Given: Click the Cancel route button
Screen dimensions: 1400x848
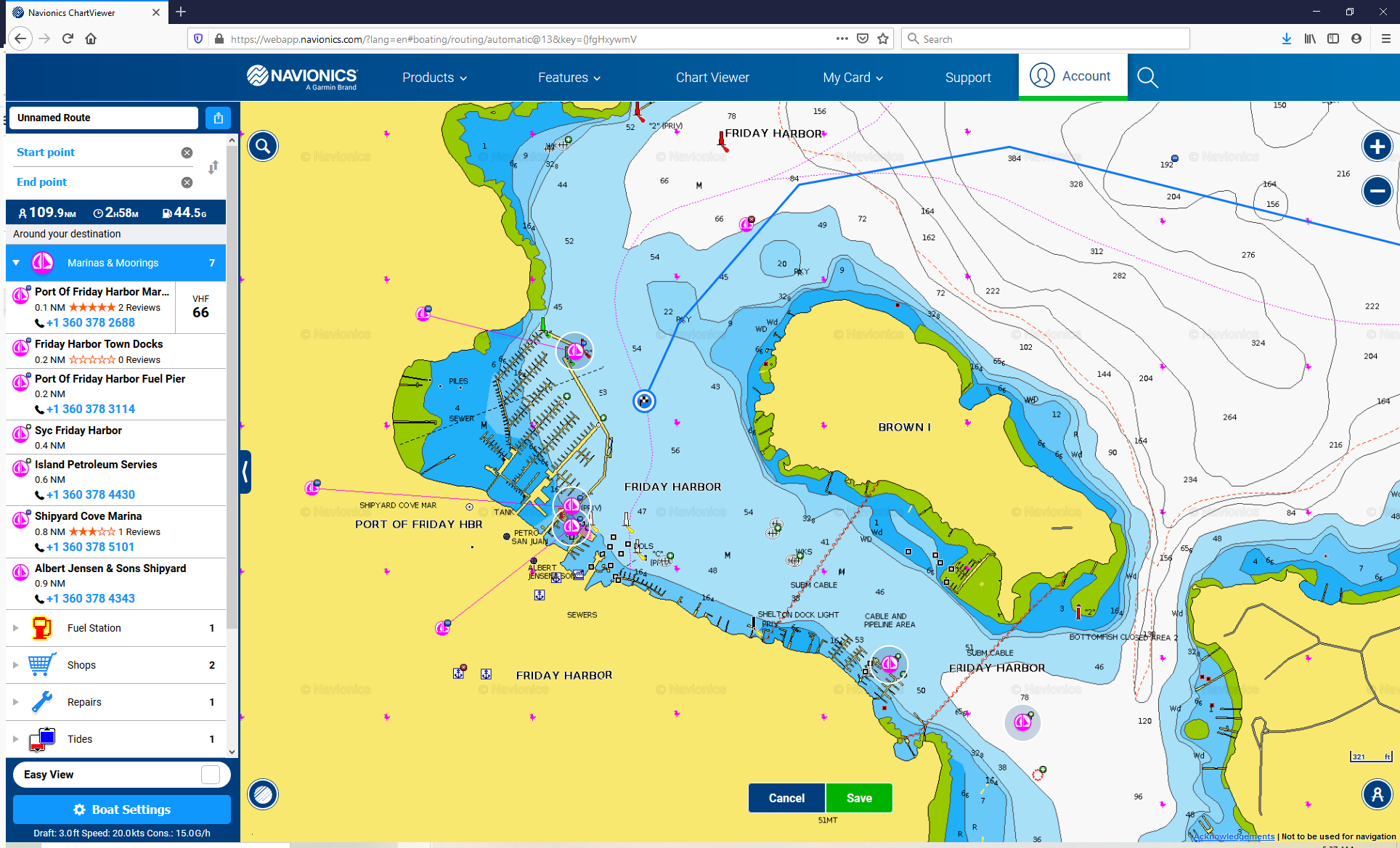Looking at the screenshot, I should click(x=786, y=798).
